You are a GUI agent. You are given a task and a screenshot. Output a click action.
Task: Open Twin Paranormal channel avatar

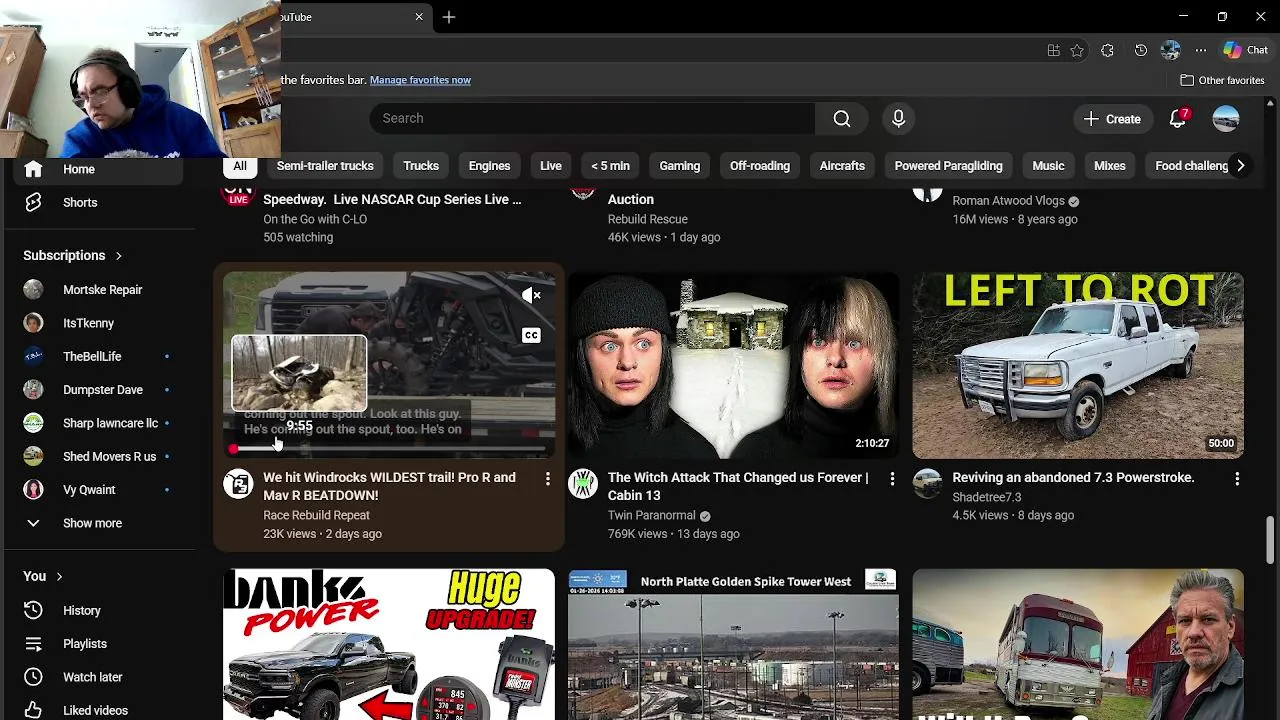583,484
